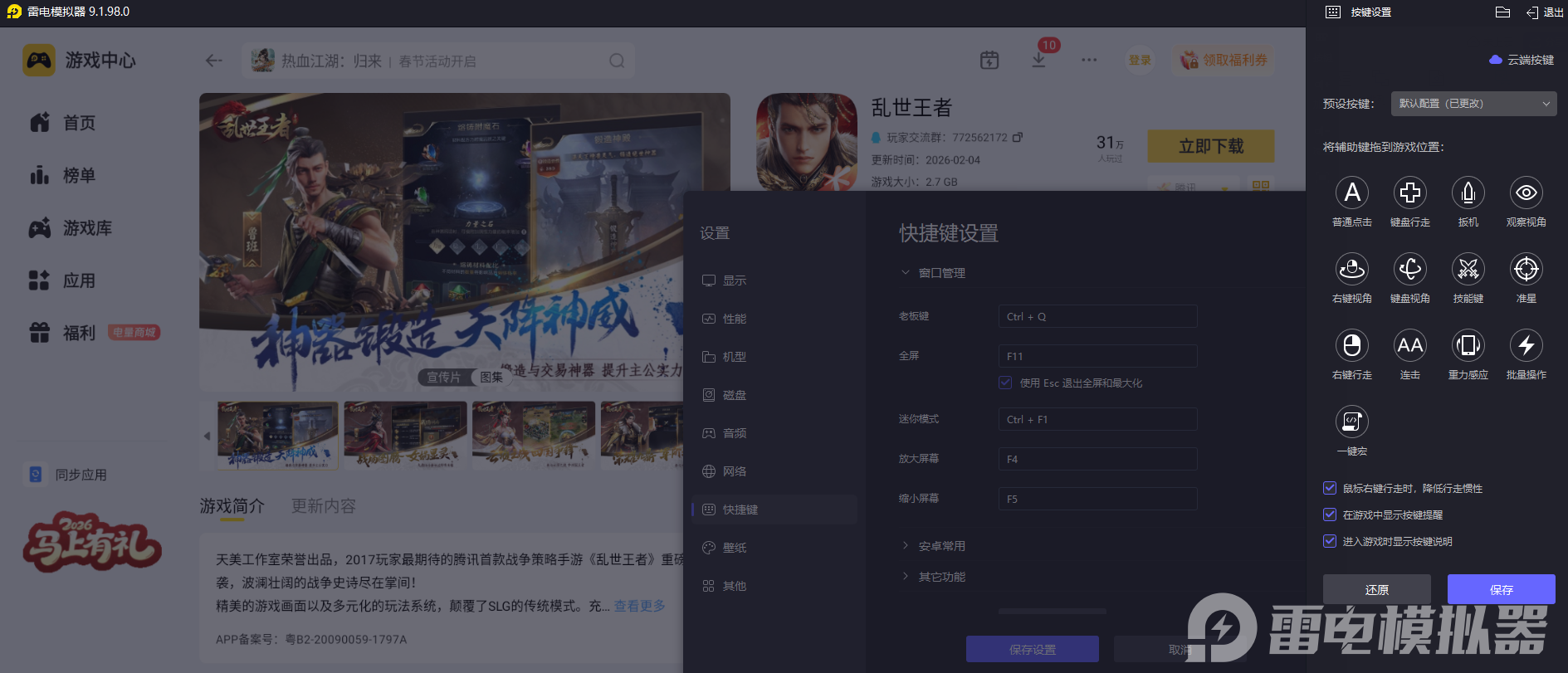Open 性能 settings tab
The width and height of the screenshot is (1568, 673).
pyautogui.click(x=774, y=319)
